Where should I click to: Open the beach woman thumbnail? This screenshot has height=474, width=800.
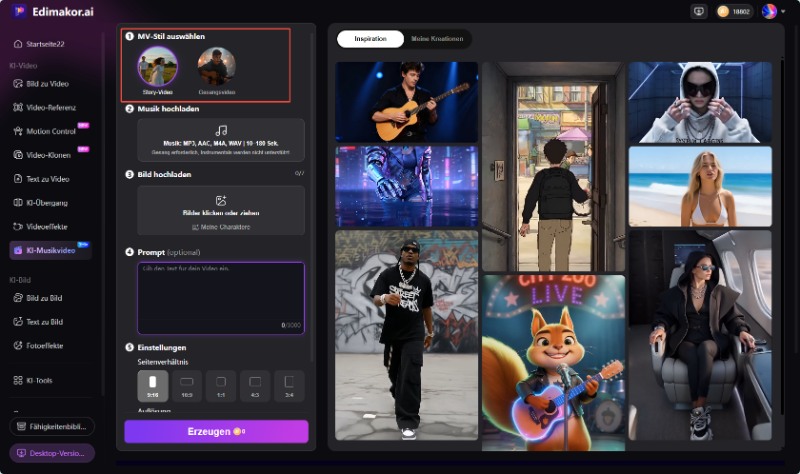pyautogui.click(x=700, y=187)
